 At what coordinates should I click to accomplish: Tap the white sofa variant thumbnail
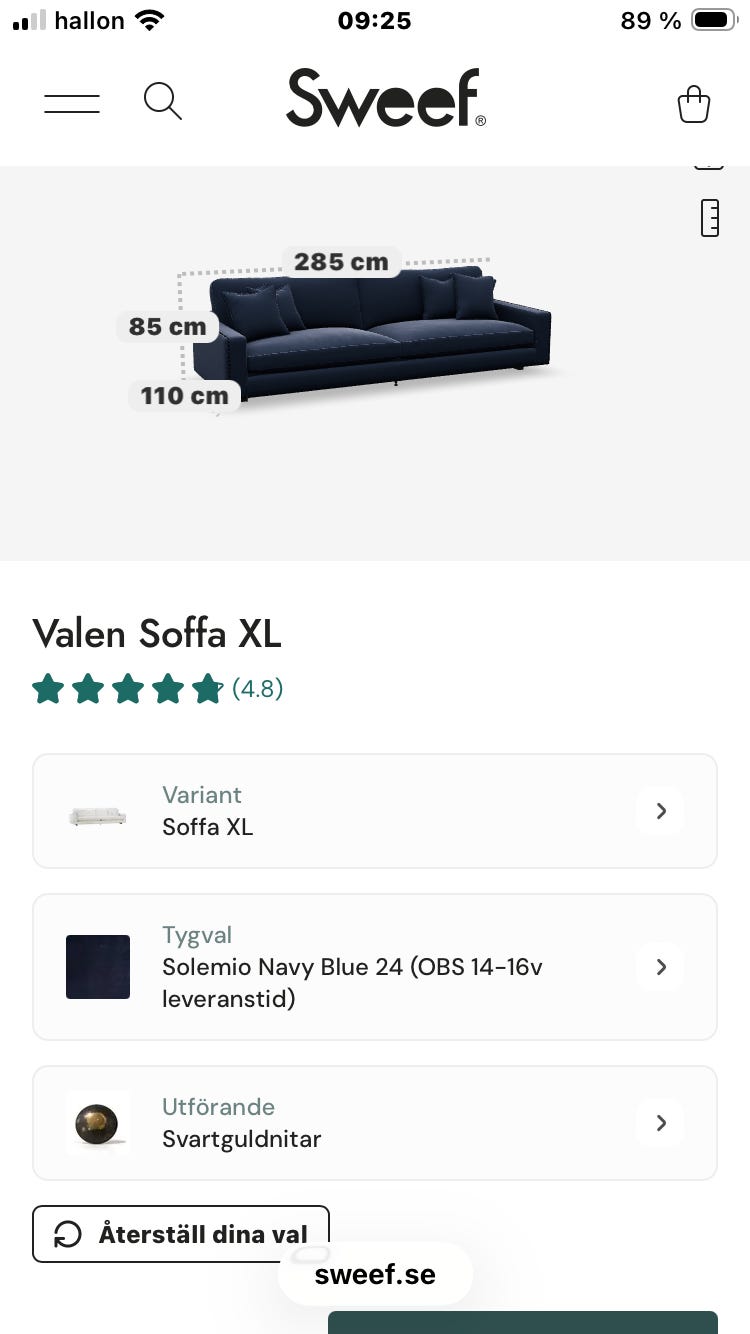pos(98,816)
